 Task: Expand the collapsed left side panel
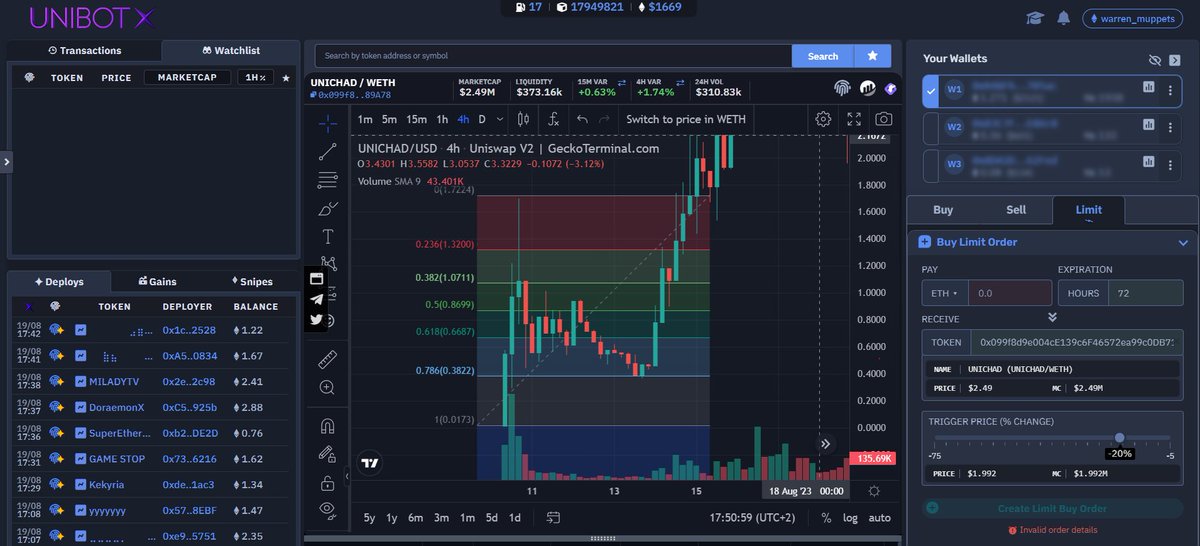(x=6, y=160)
